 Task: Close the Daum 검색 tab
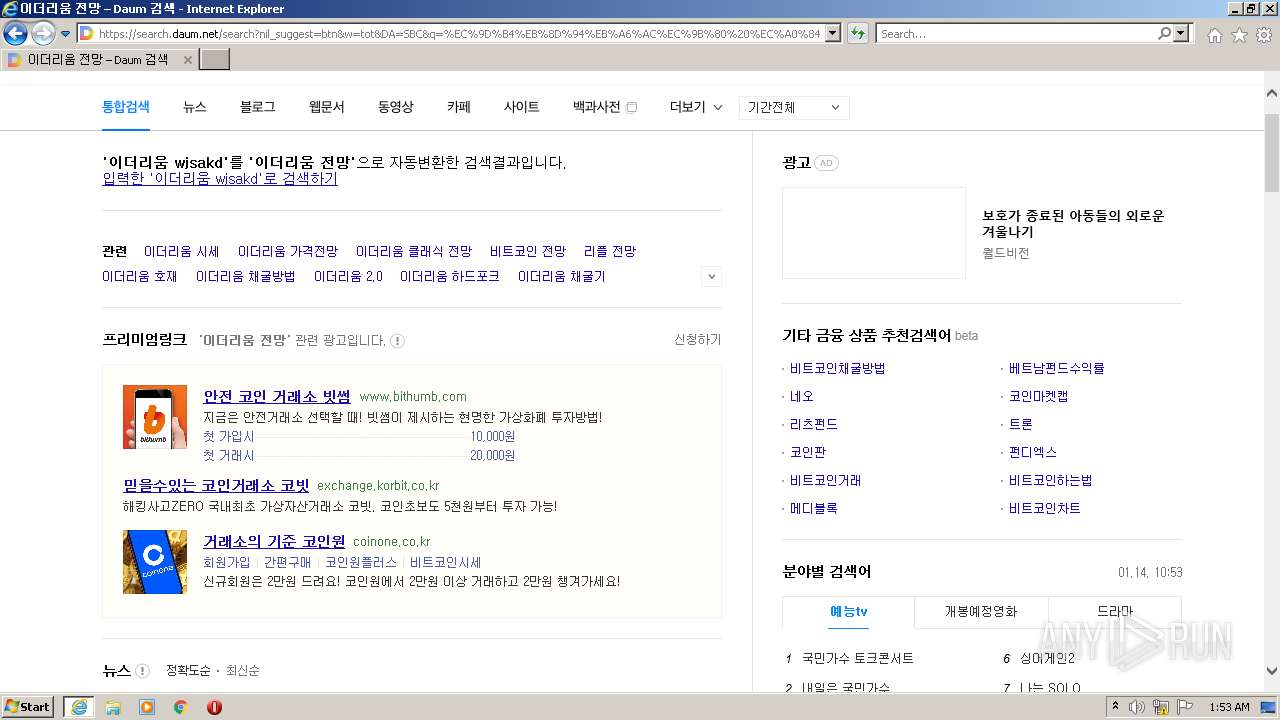(x=187, y=60)
